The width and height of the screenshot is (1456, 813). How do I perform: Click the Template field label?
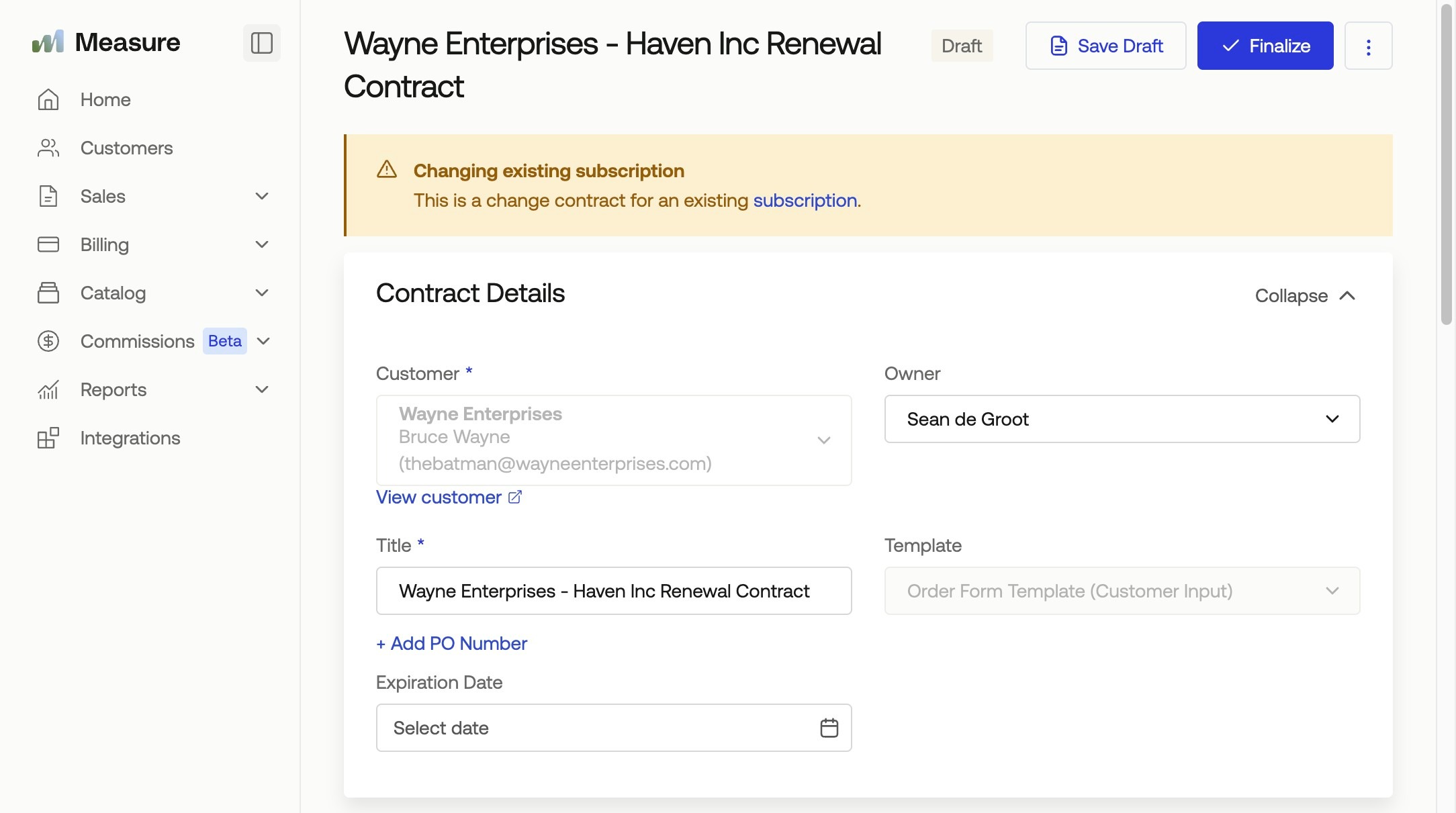pos(923,545)
